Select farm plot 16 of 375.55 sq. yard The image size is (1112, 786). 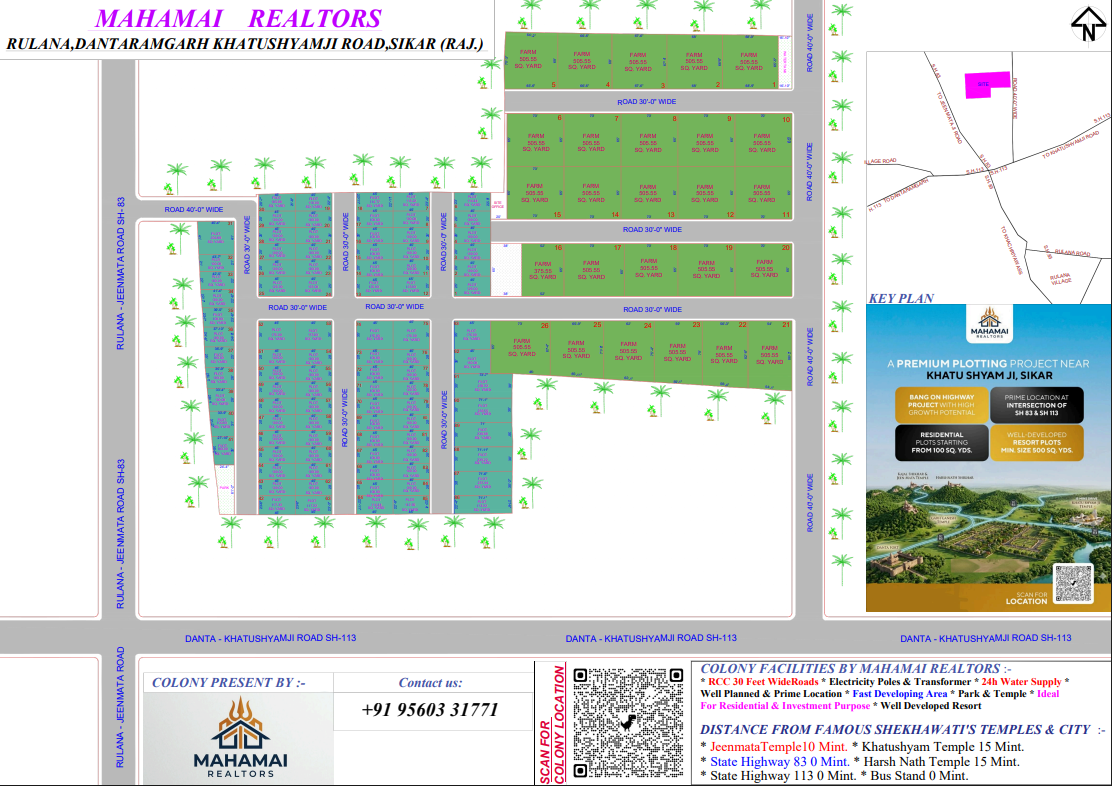[542, 270]
